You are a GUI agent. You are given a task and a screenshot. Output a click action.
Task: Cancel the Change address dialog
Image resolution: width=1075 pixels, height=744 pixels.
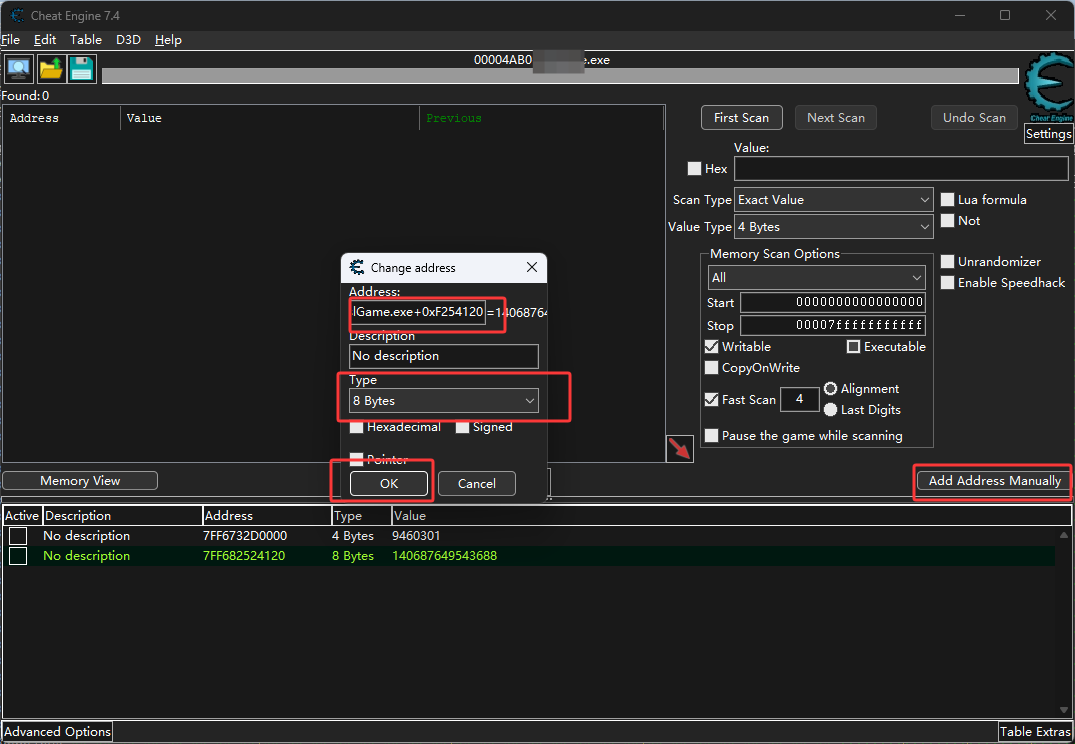pos(476,483)
